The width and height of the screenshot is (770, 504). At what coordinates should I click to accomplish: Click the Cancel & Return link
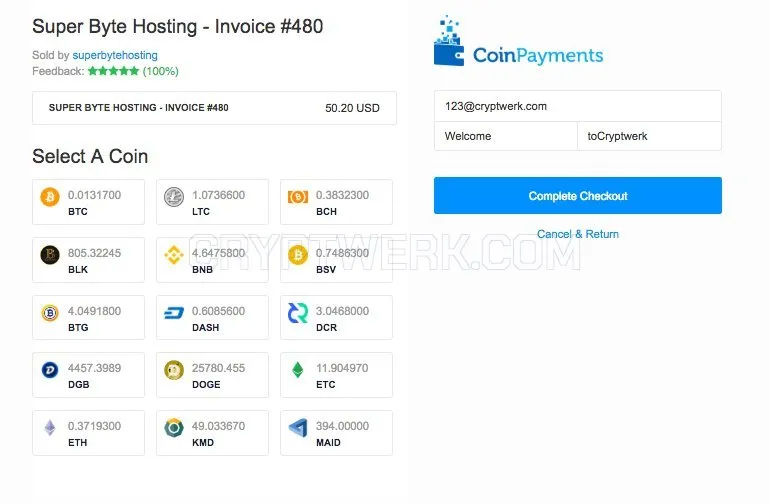[578, 234]
